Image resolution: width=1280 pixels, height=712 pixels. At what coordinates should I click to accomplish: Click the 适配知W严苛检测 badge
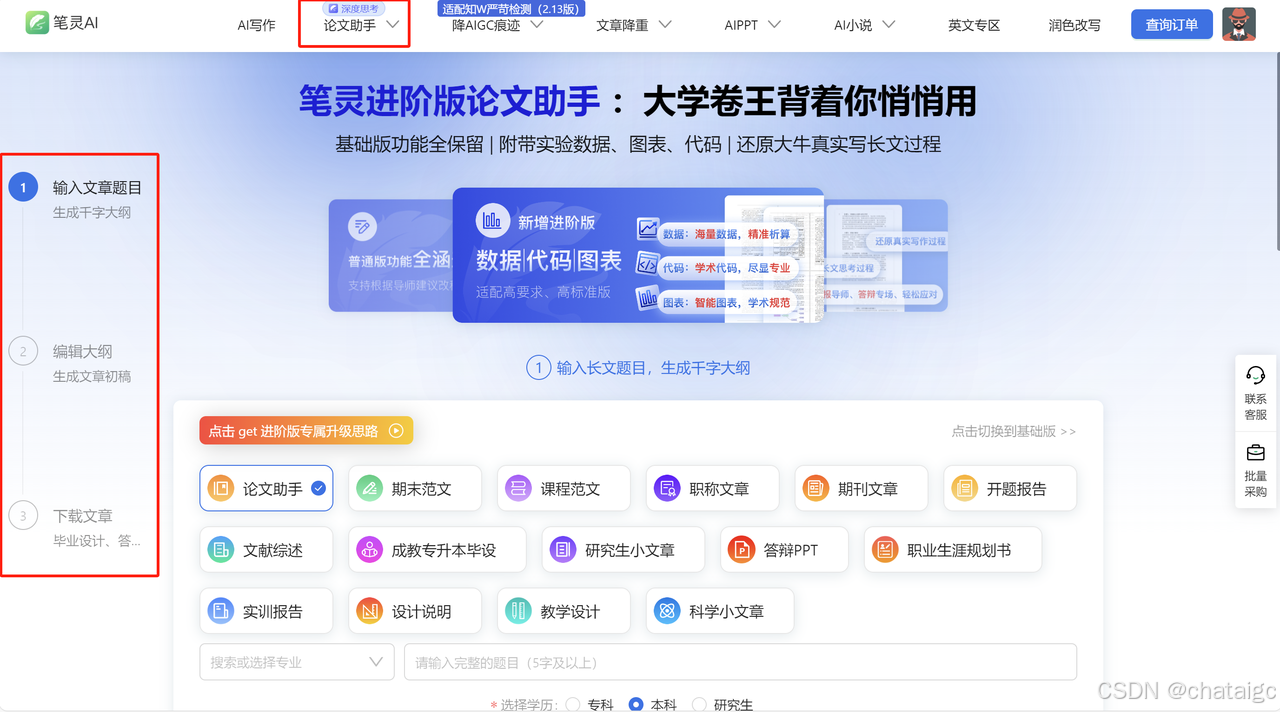[511, 8]
